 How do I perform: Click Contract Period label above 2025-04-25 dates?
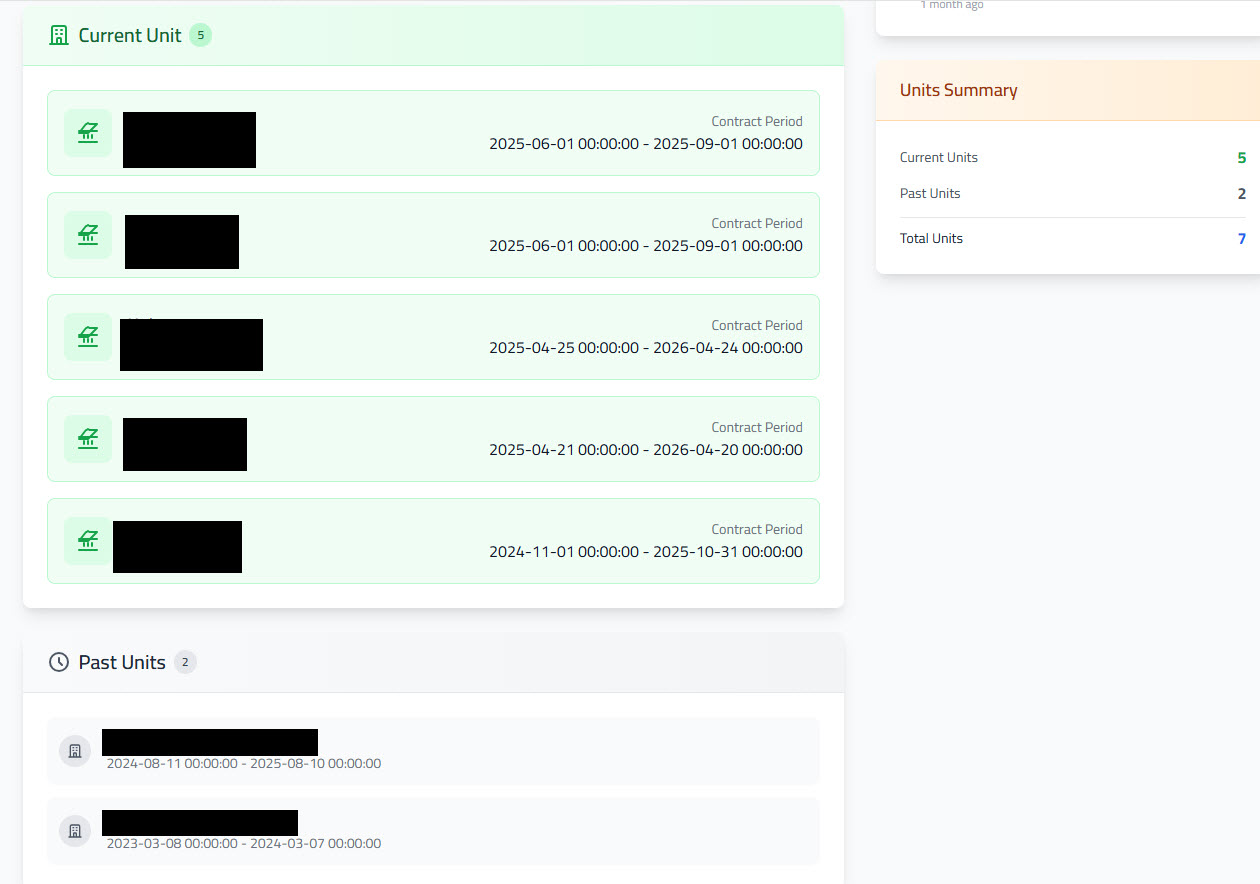pos(757,325)
